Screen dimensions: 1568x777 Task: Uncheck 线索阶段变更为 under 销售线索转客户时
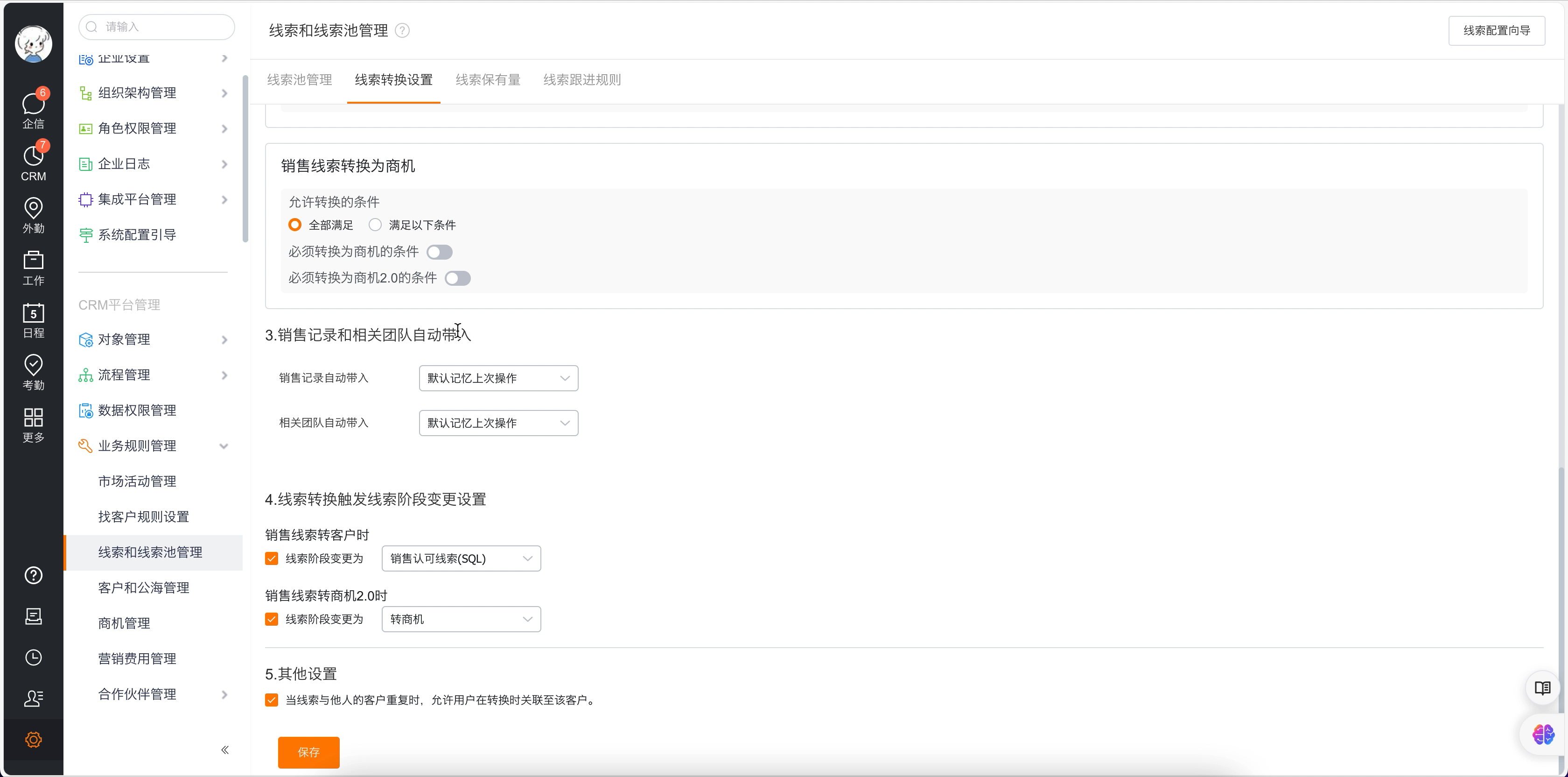pos(272,558)
